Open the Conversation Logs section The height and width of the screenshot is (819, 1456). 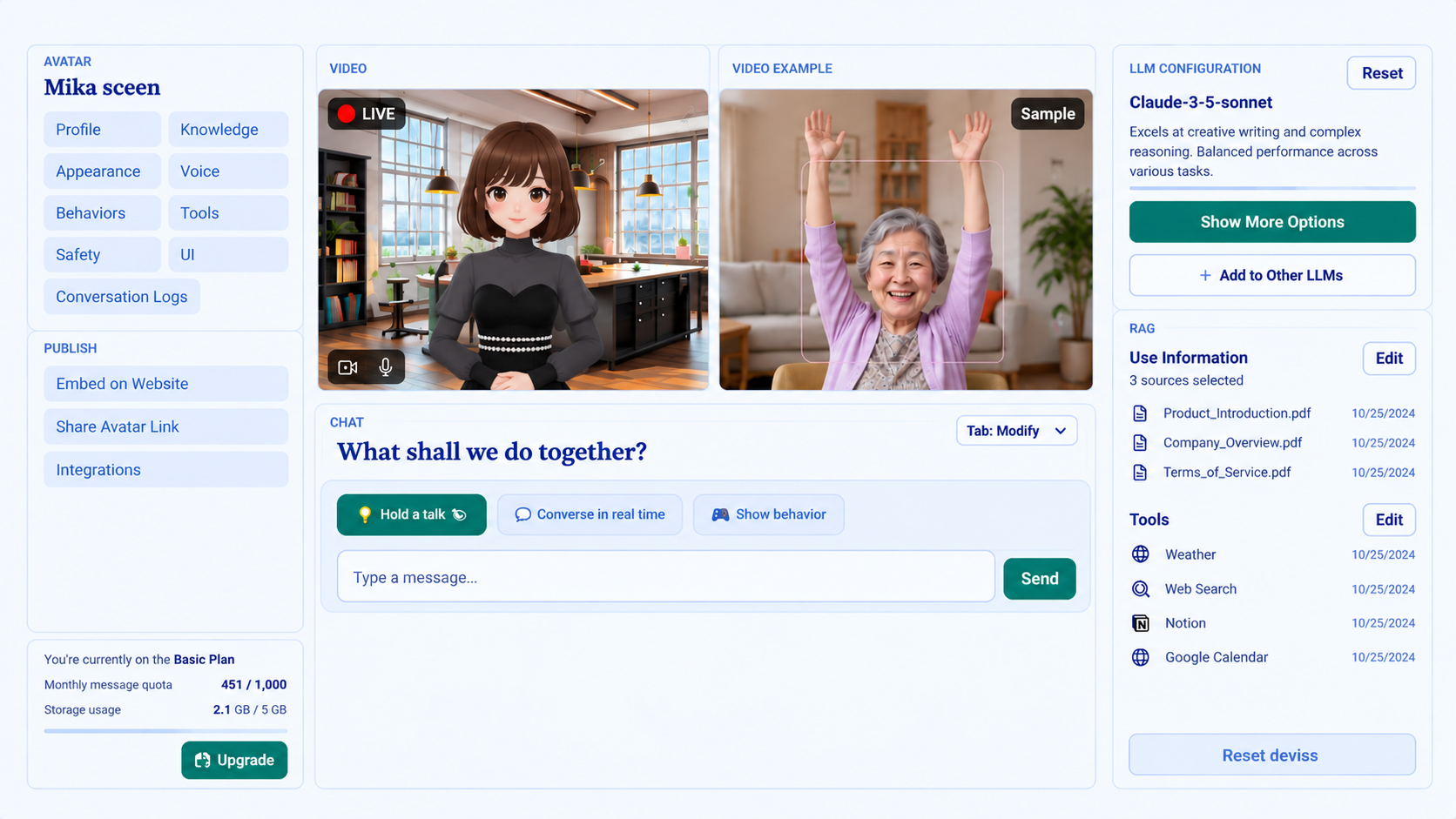click(122, 297)
